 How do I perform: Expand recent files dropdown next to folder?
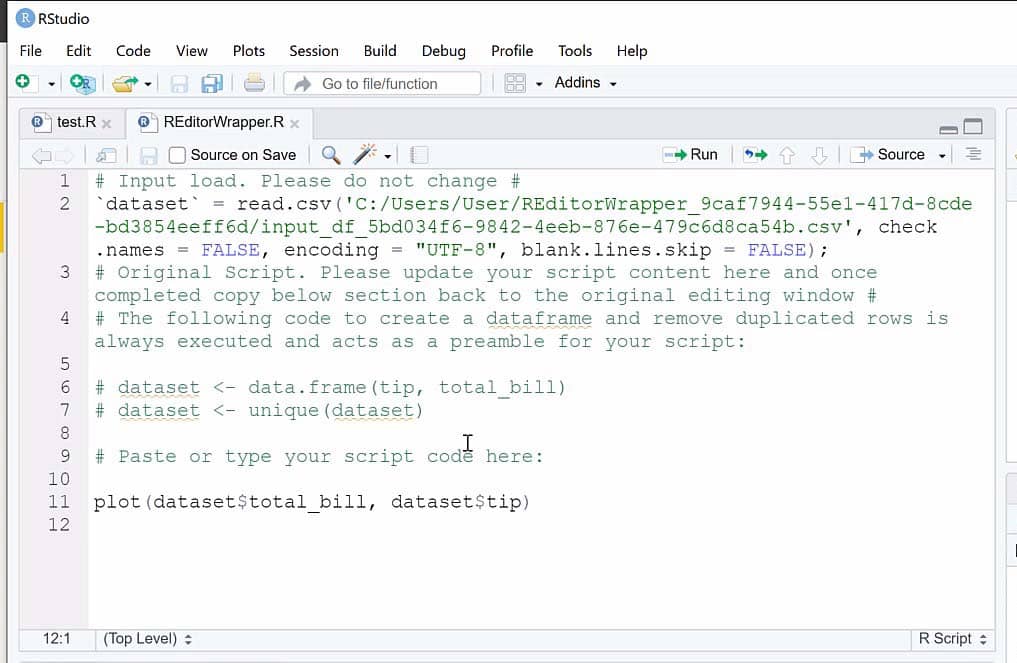[148, 84]
